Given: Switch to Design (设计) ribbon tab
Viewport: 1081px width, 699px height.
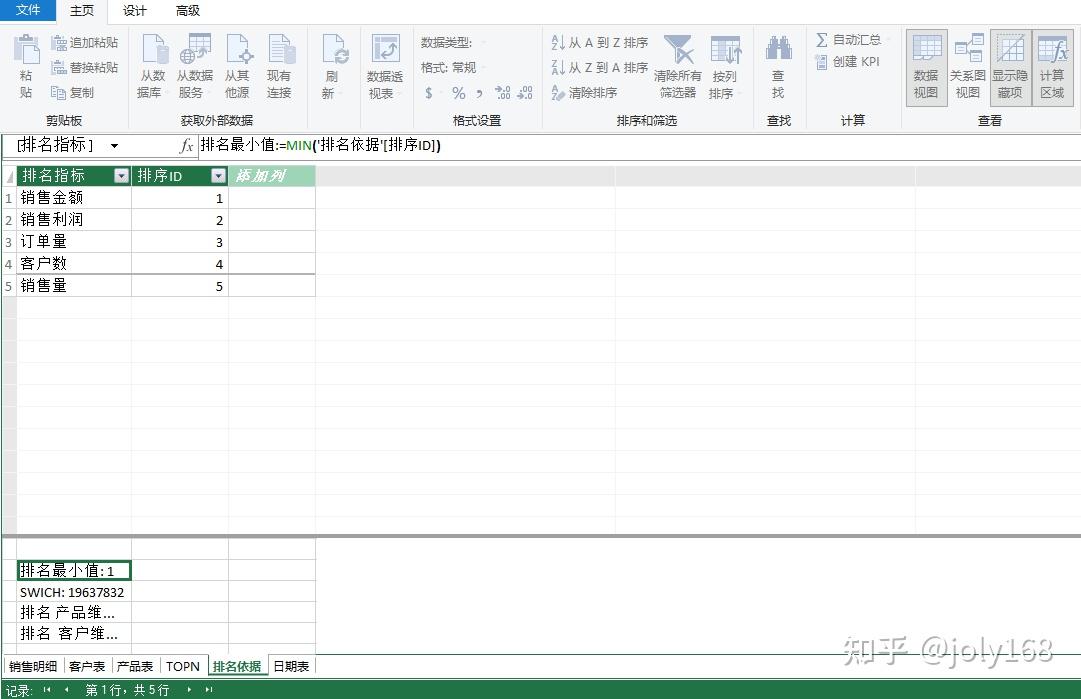Looking at the screenshot, I should click(134, 10).
